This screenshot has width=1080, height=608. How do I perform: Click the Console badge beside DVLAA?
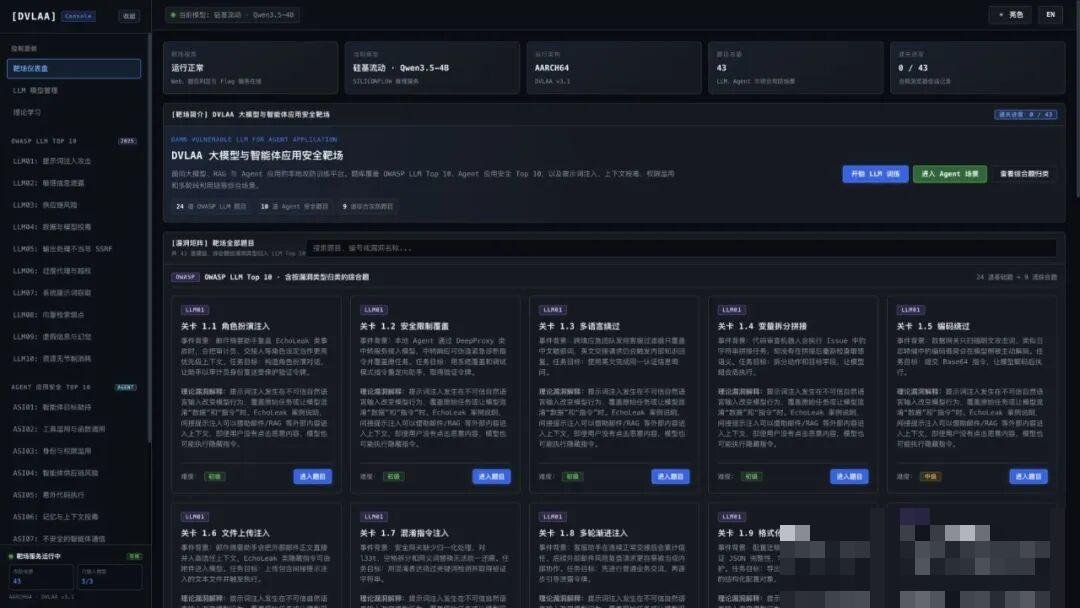click(78, 16)
